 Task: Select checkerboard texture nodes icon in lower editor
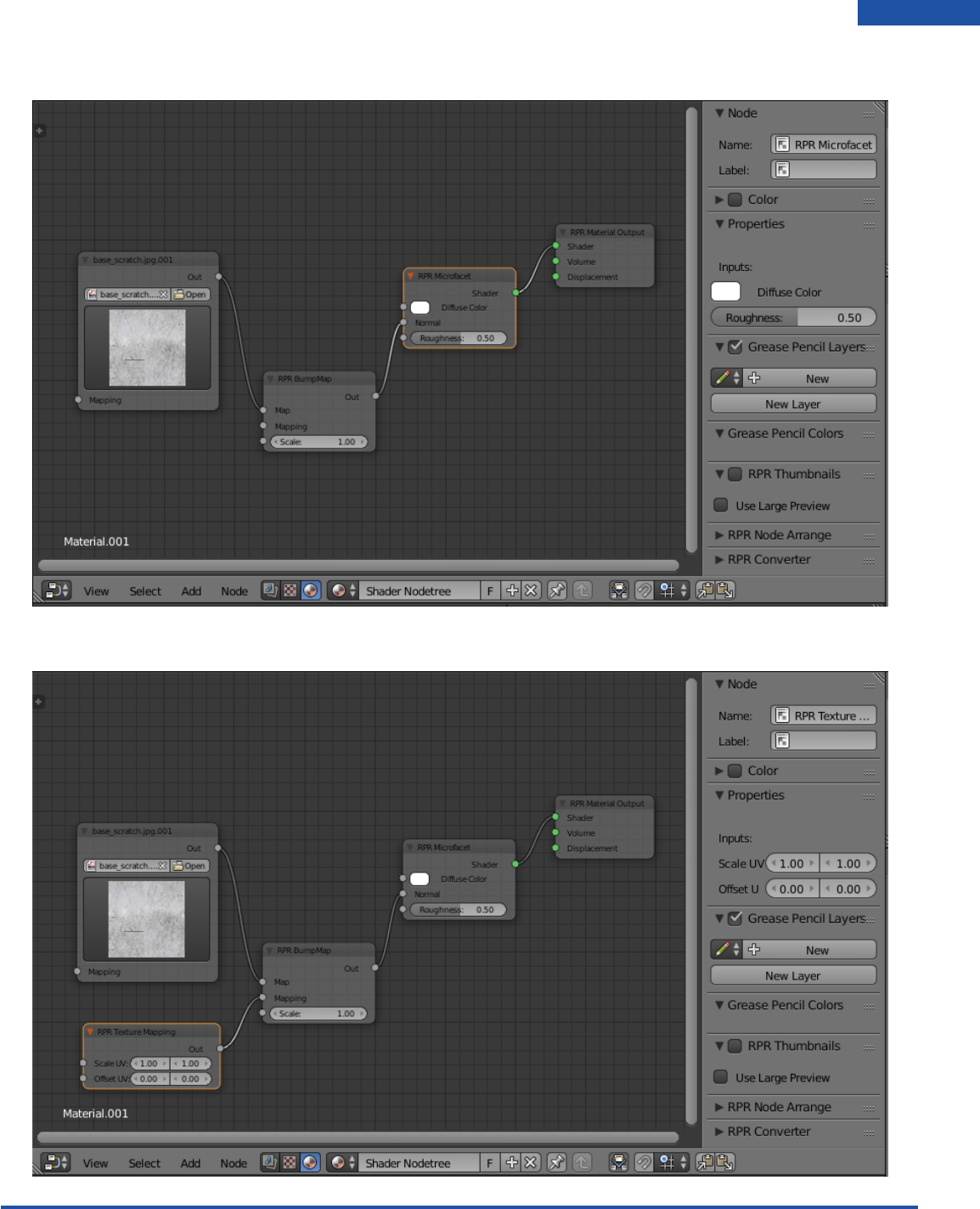290,1162
